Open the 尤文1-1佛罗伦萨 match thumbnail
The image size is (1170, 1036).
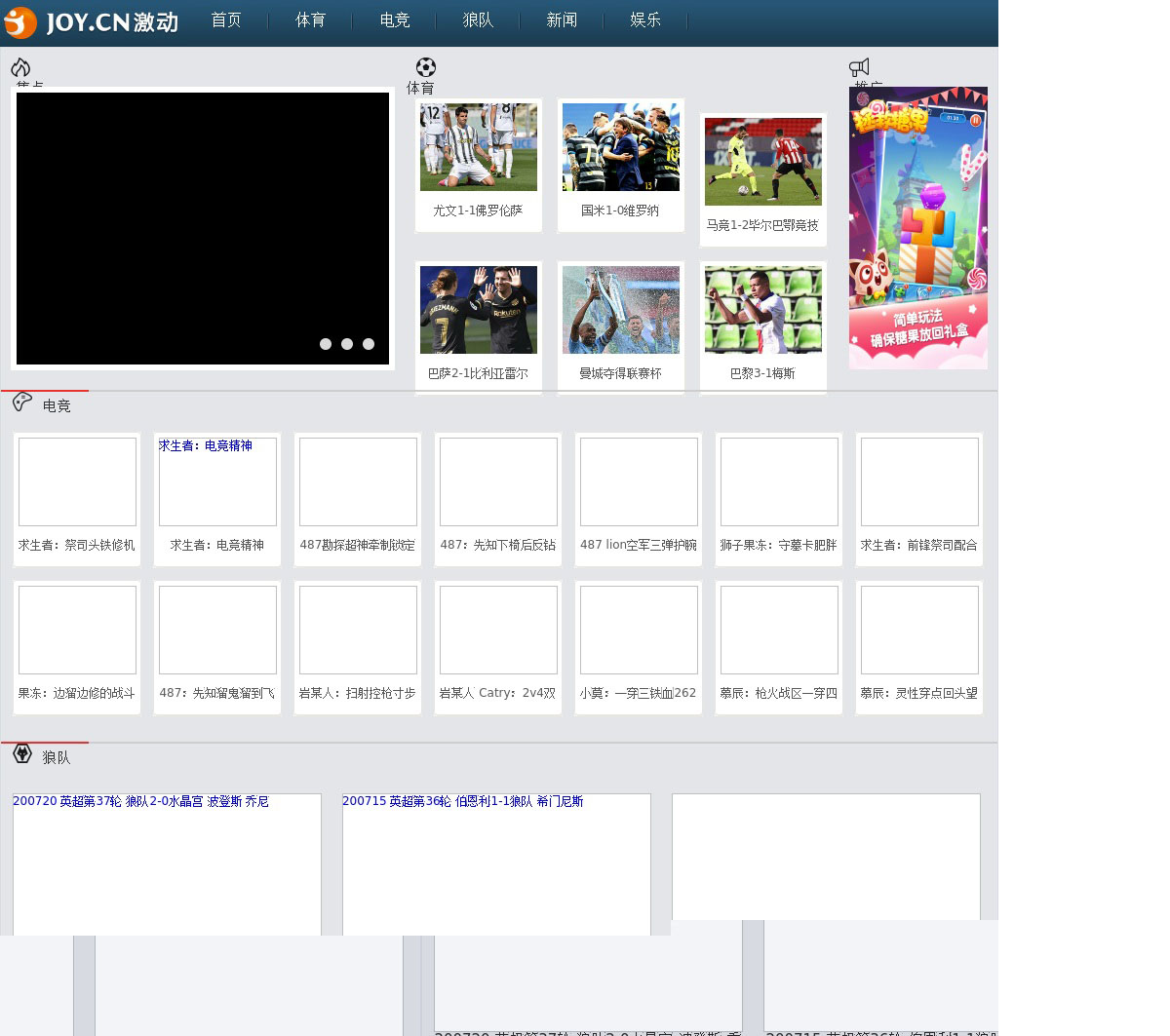(478, 147)
